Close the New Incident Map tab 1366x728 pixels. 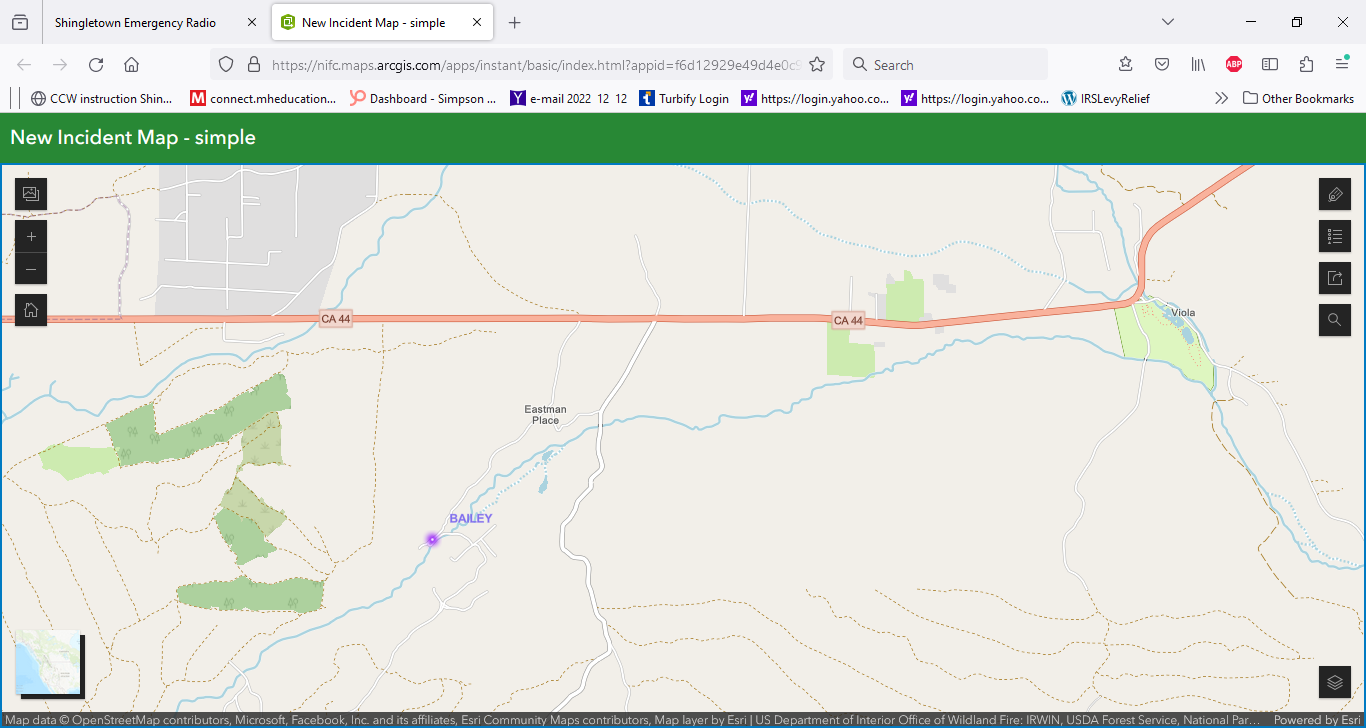[477, 22]
